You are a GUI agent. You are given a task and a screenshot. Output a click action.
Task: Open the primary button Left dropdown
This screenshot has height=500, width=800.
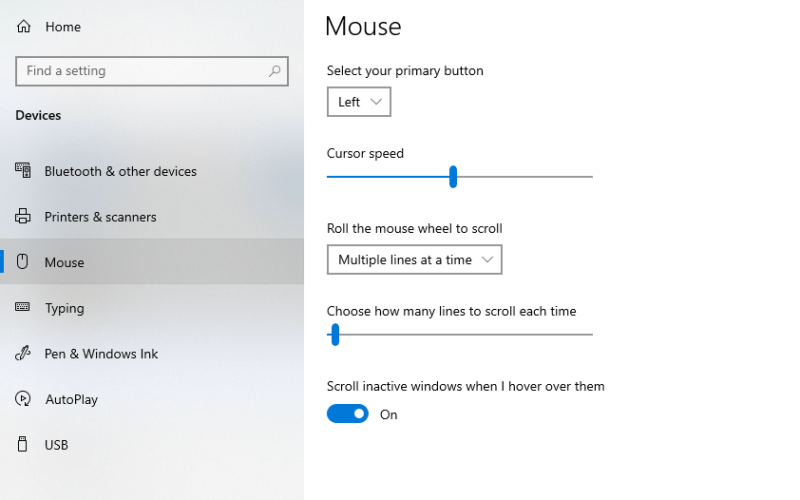tap(359, 102)
